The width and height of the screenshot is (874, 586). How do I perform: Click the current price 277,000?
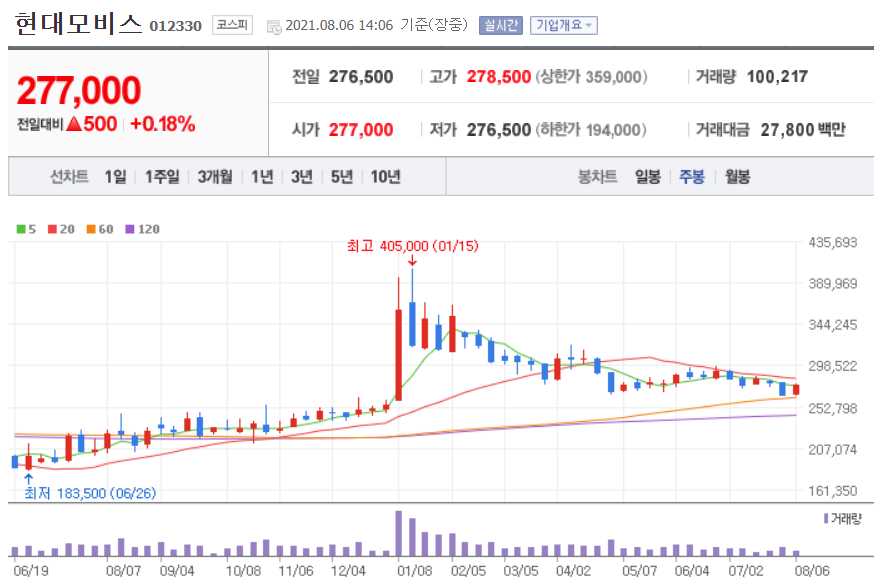pos(79,90)
